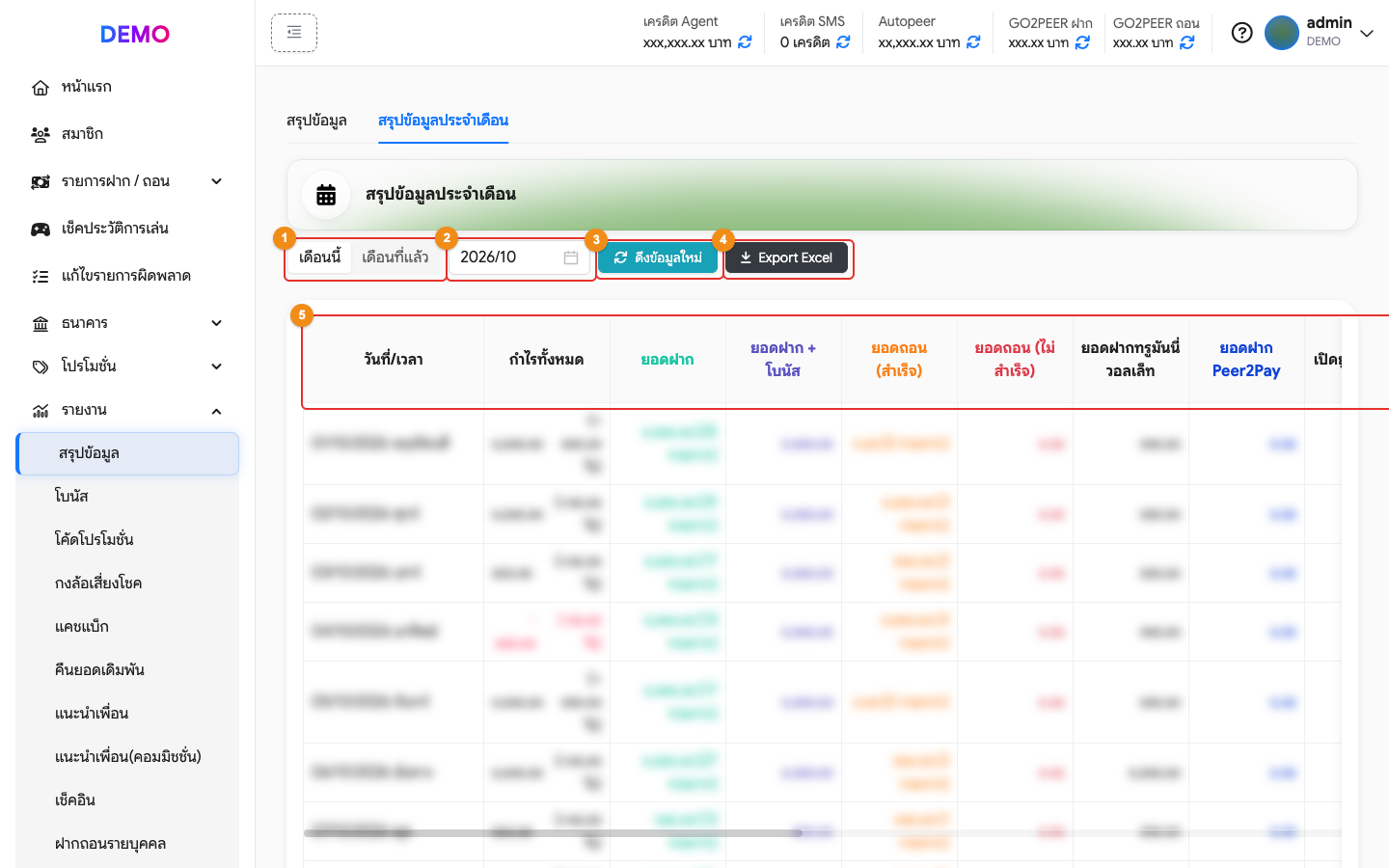Open the calendar icon in date field

(571, 258)
